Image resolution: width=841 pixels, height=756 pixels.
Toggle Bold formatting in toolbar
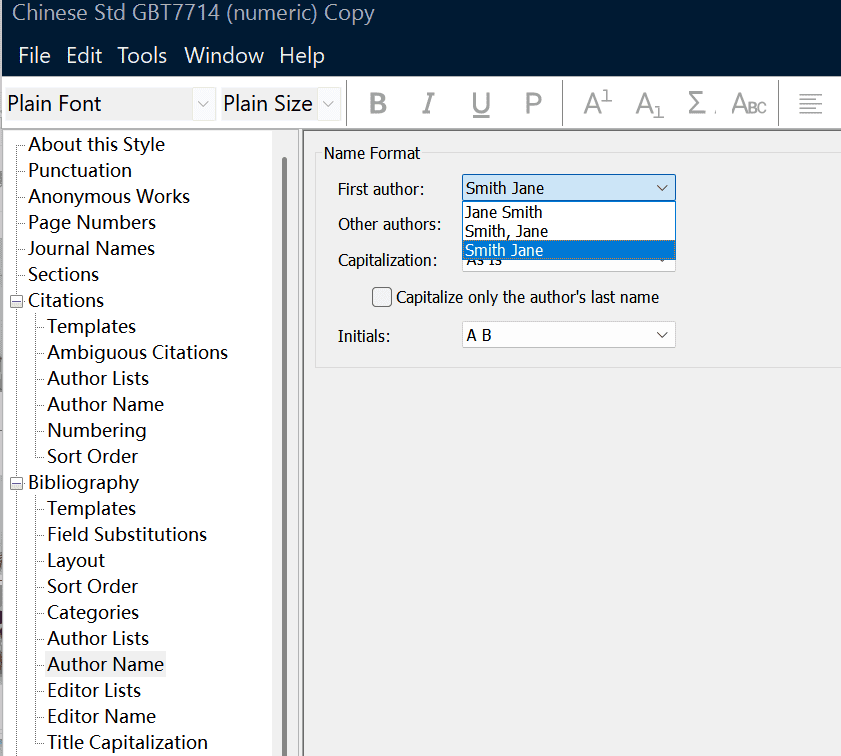(377, 103)
